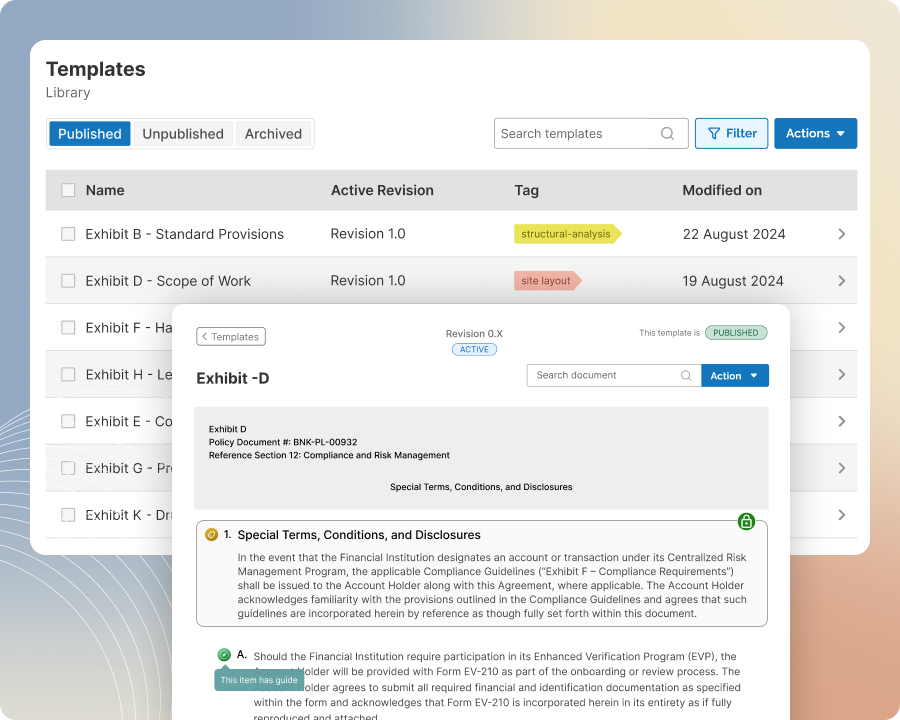Click the PUBLISHED status badge
This screenshot has height=720, width=900.
pyautogui.click(x=736, y=332)
